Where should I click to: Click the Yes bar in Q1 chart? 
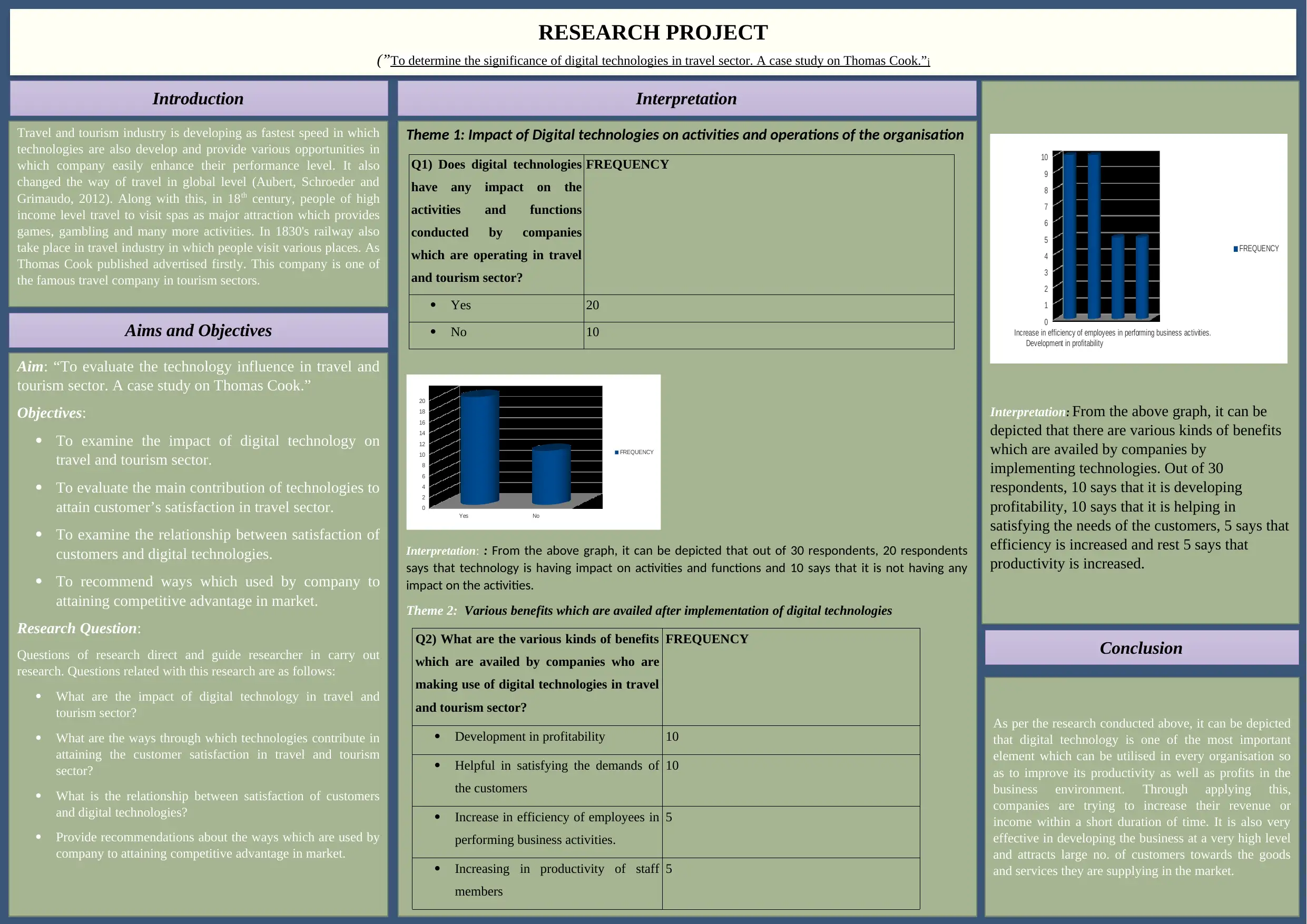pyautogui.click(x=479, y=447)
